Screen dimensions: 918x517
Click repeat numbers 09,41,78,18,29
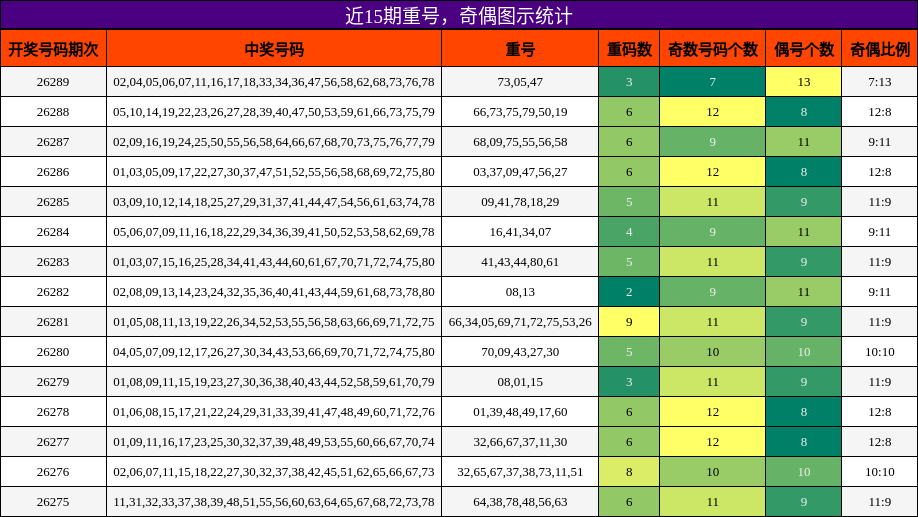point(520,202)
